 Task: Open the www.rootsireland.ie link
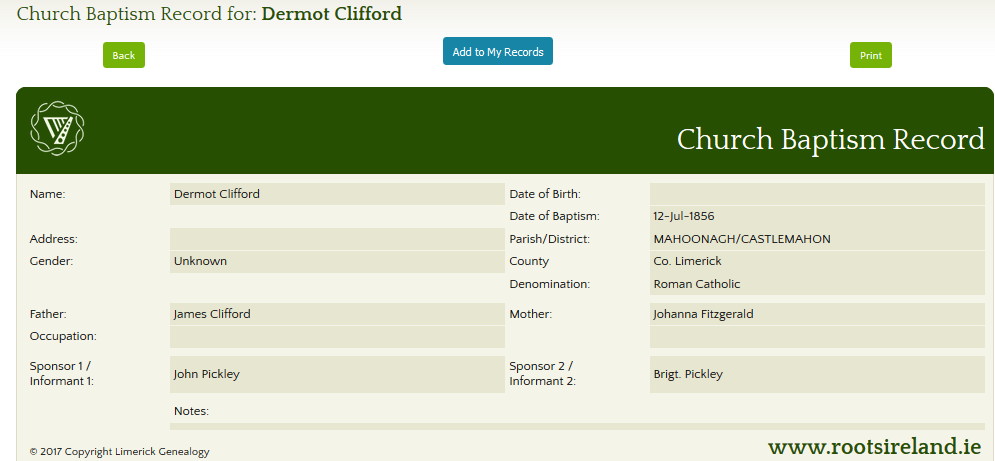tap(873, 446)
